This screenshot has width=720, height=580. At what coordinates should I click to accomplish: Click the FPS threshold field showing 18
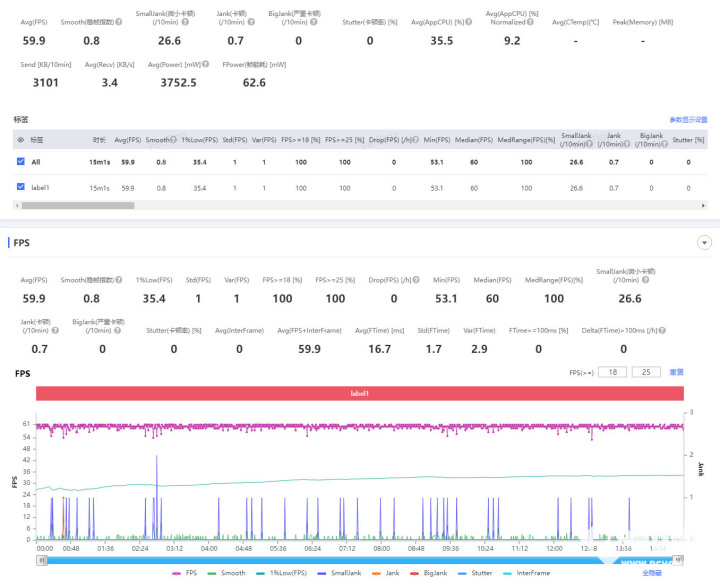612,372
